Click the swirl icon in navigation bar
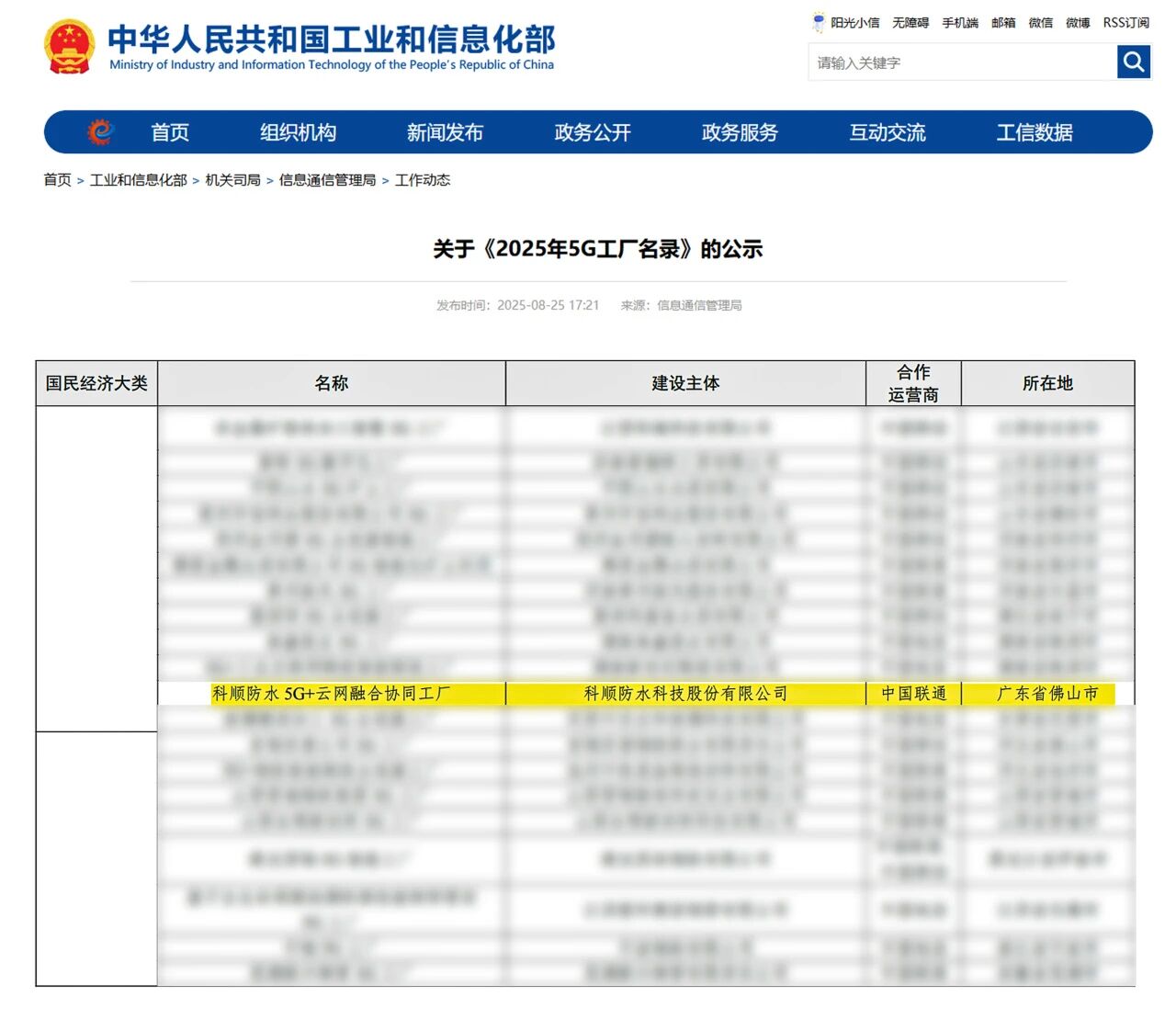Image resolution: width=1176 pixels, height=1019 pixels. (100, 132)
